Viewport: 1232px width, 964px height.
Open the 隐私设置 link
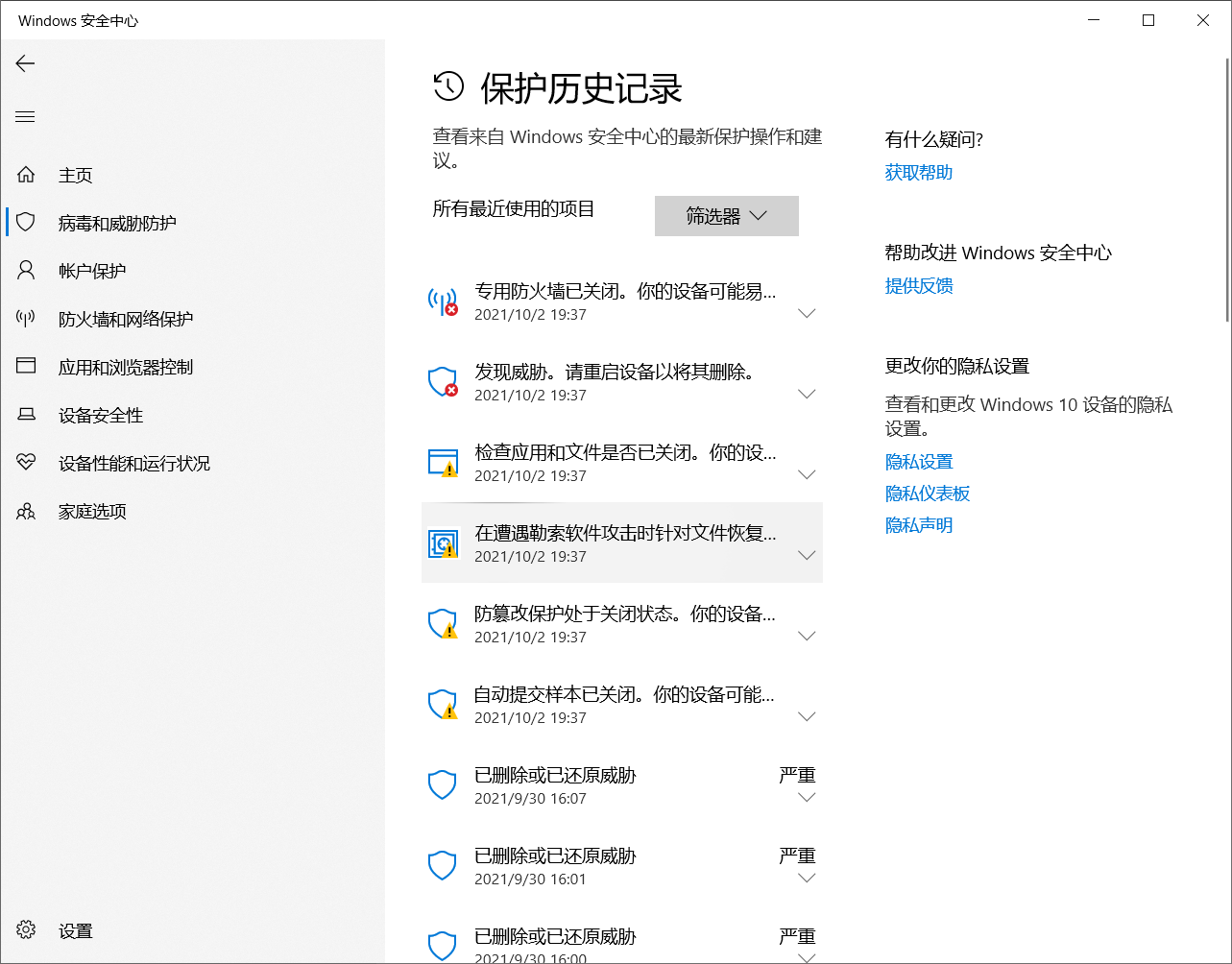coord(919,462)
